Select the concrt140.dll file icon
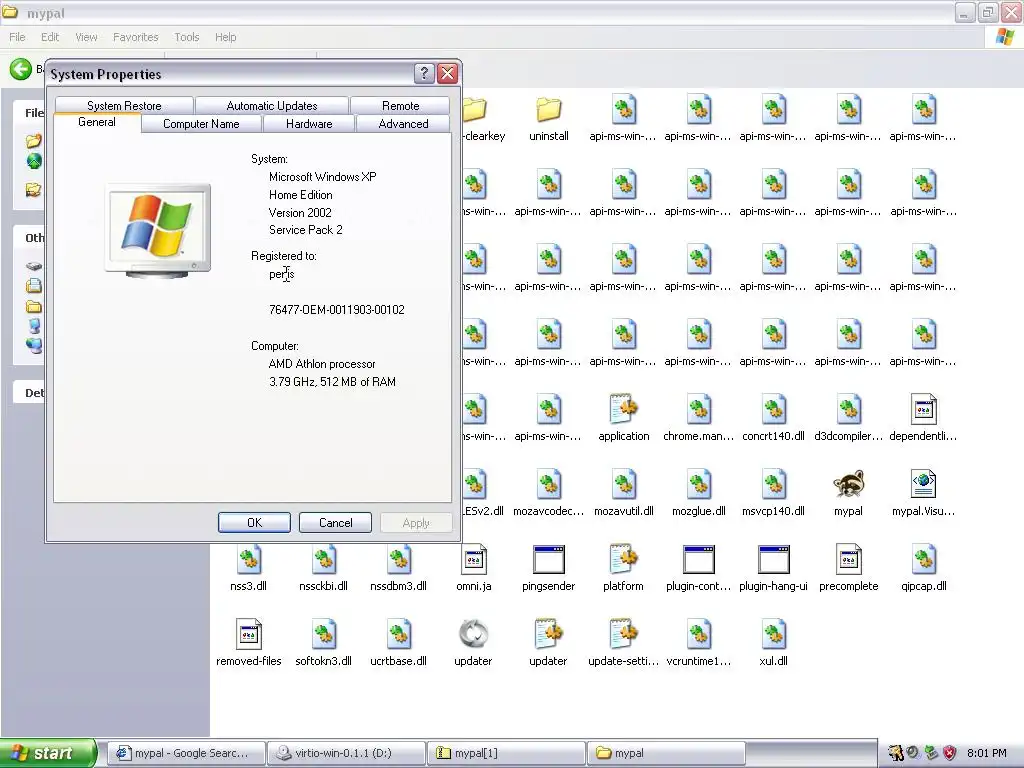Viewport: 1024px width, 768px height. point(773,409)
